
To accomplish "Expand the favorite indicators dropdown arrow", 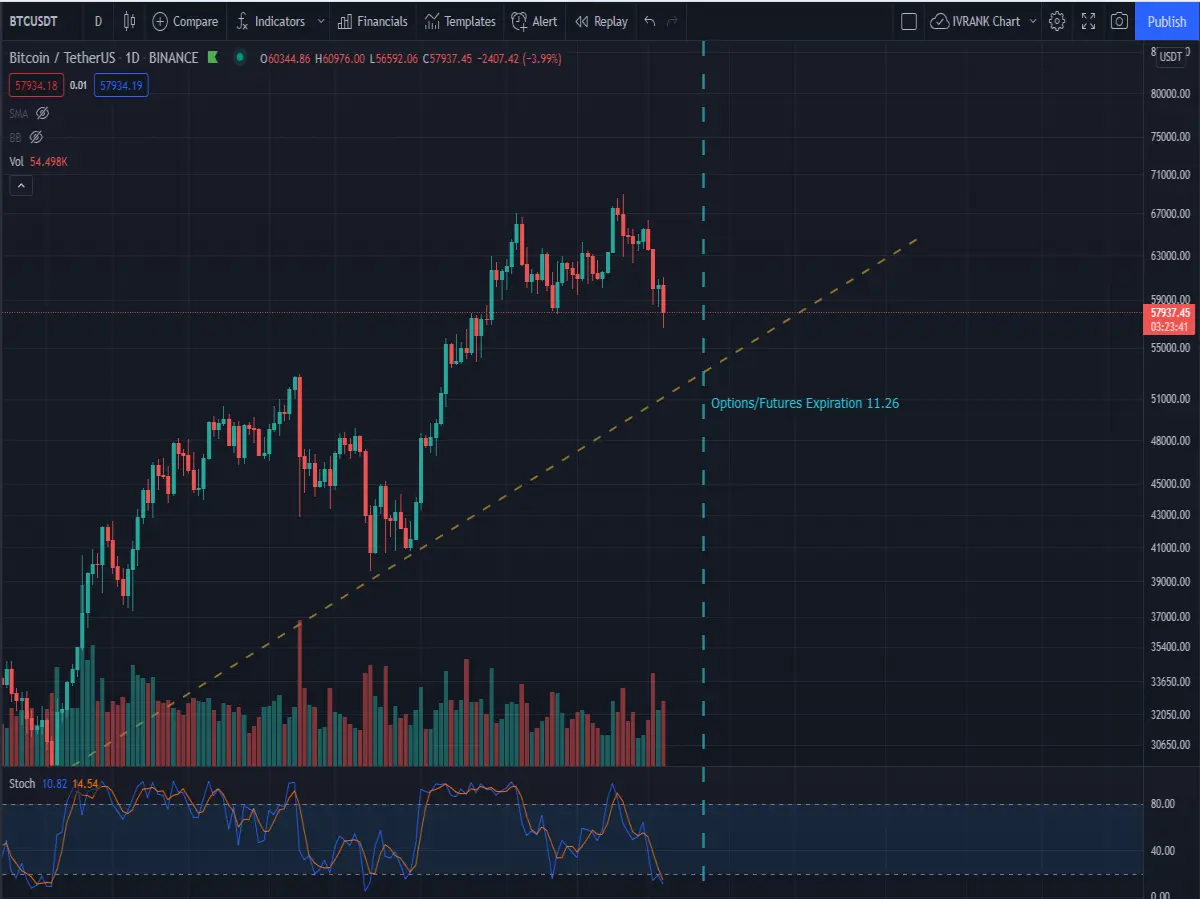I will click(x=321, y=21).
